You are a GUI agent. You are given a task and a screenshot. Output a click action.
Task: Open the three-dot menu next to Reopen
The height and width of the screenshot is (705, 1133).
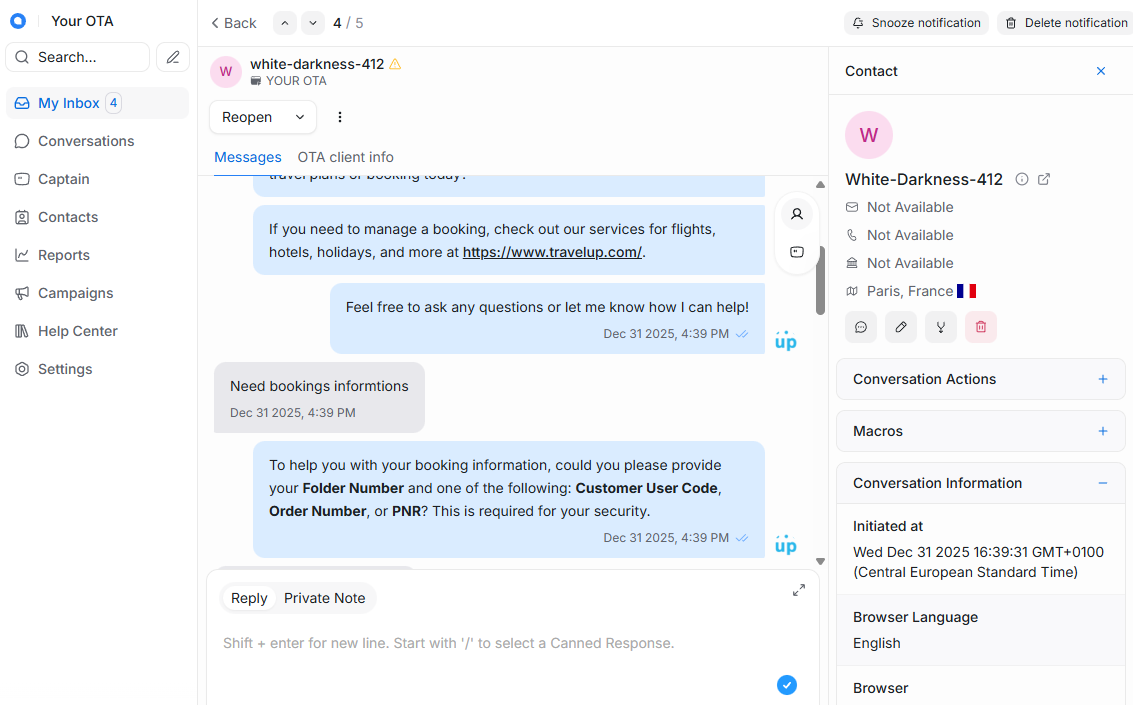pyautogui.click(x=339, y=117)
